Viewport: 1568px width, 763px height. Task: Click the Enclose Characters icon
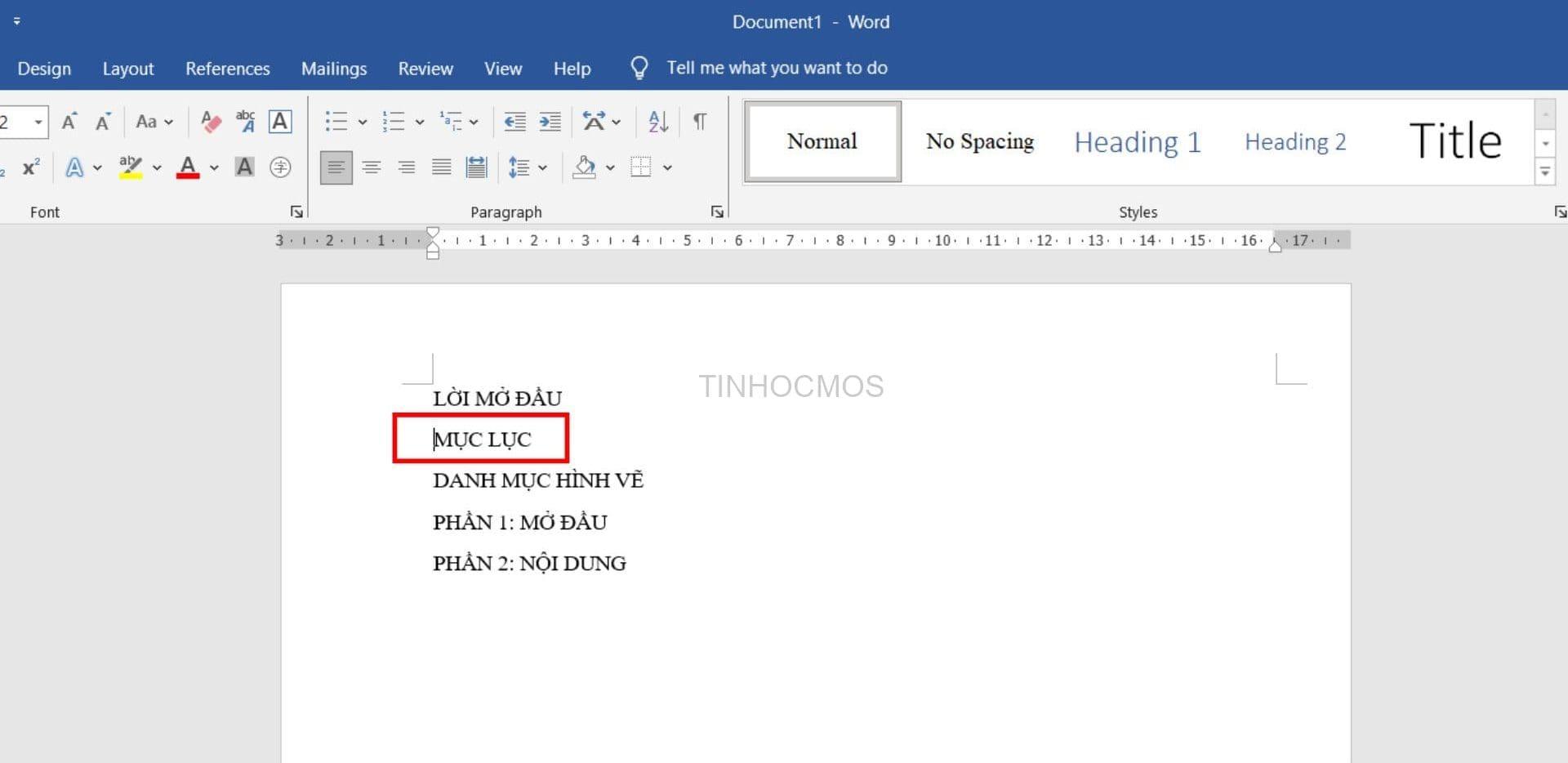click(280, 167)
